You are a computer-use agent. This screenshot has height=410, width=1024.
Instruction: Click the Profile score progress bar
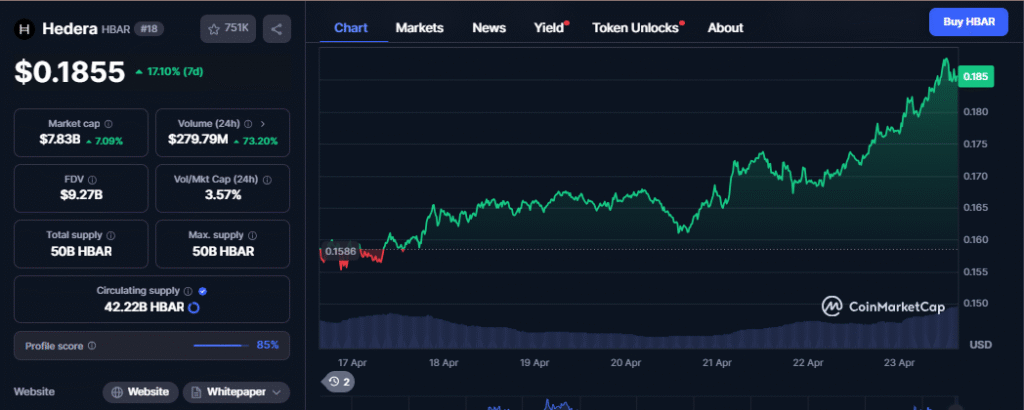[x=221, y=345]
